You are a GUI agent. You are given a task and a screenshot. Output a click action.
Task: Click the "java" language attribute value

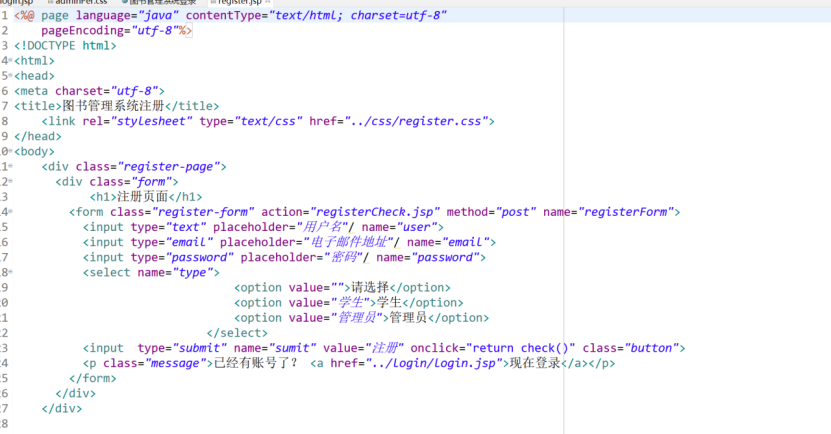158,15
